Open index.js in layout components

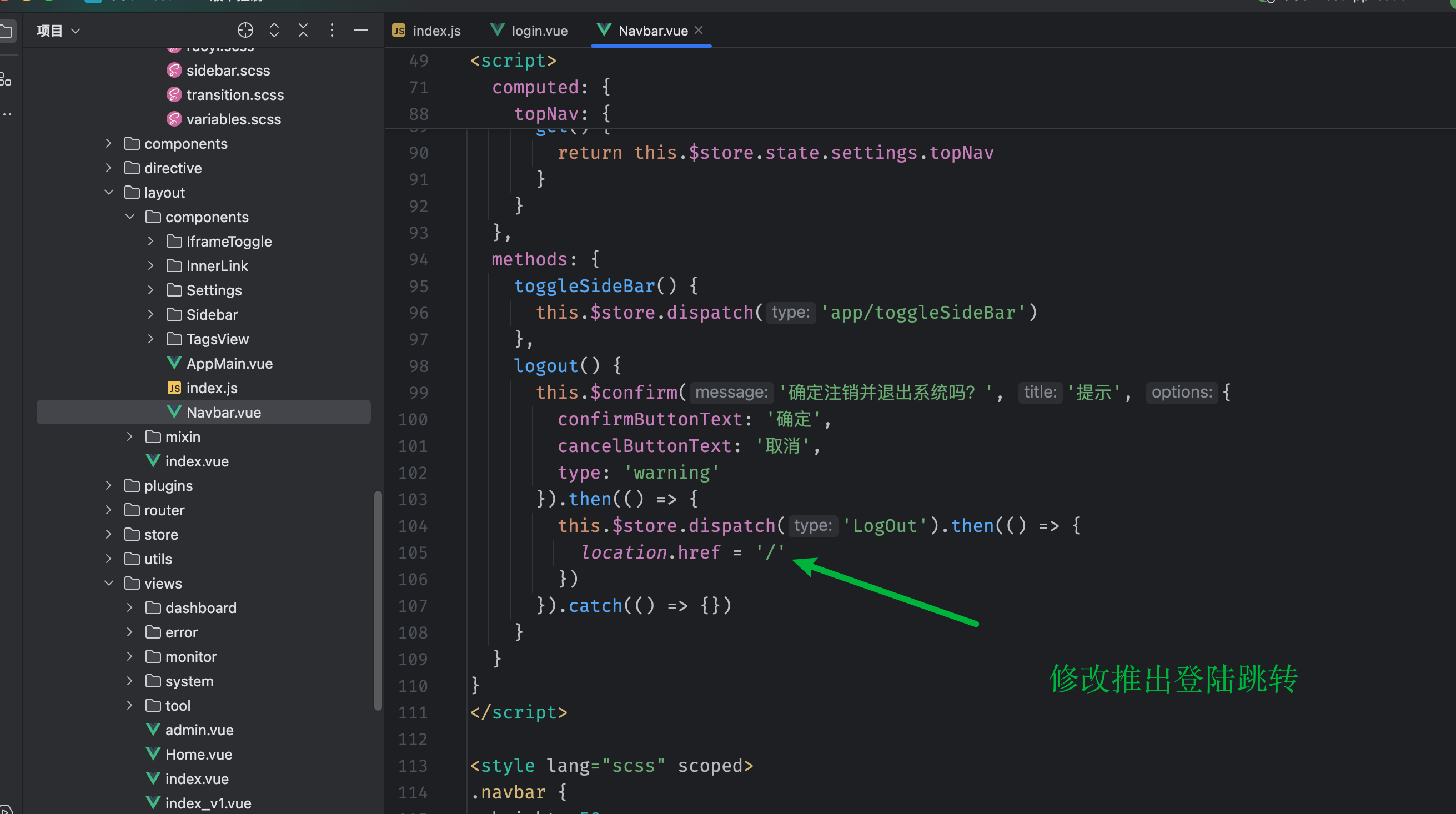pyautogui.click(x=212, y=388)
